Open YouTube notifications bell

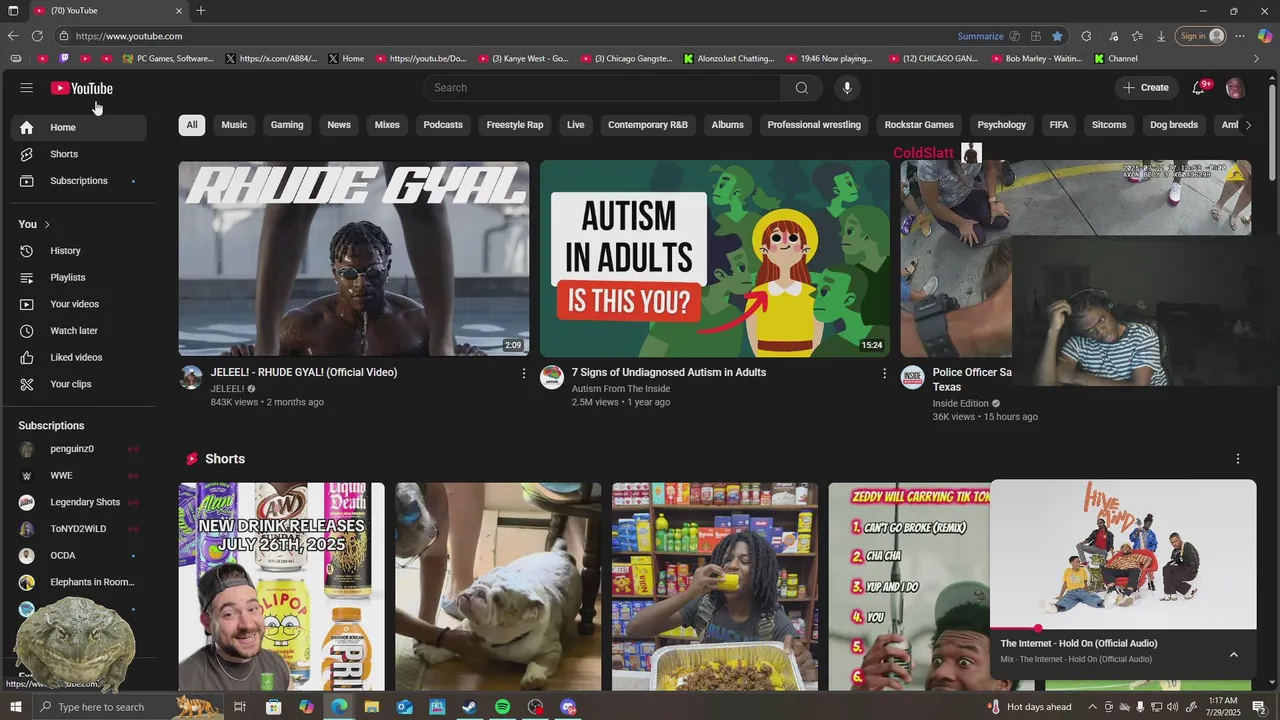1198,88
